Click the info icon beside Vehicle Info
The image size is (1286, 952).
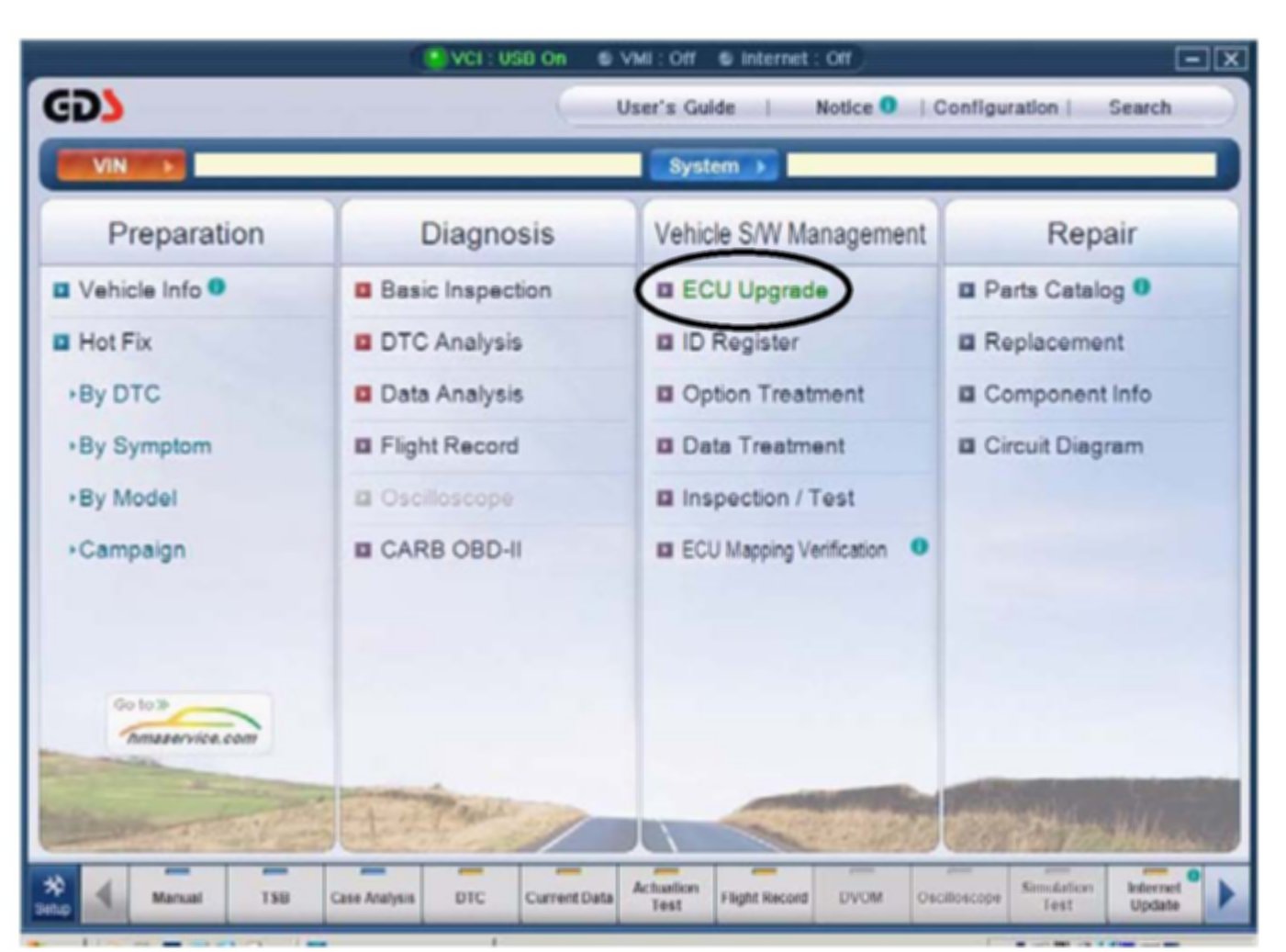click(217, 287)
